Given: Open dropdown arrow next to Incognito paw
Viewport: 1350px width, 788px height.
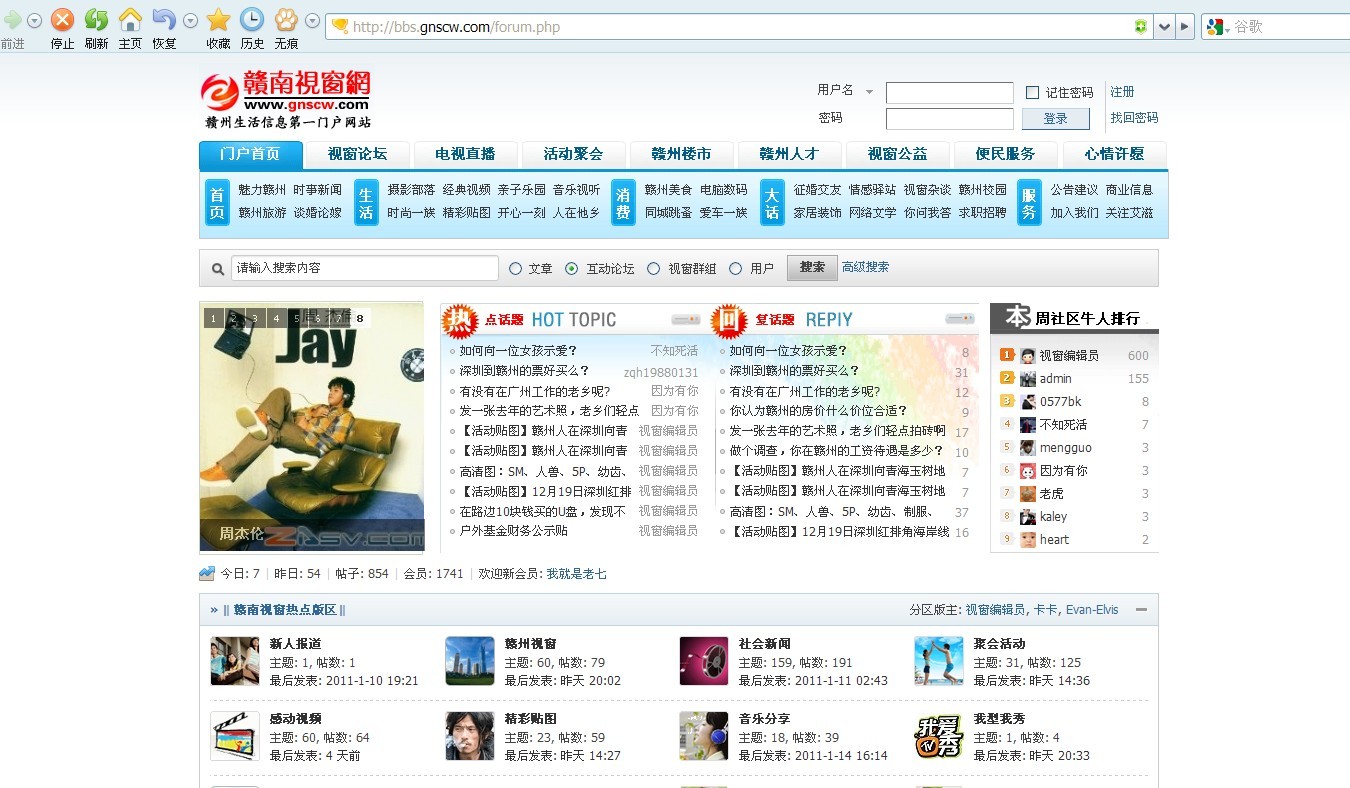Looking at the screenshot, I should coord(313,21).
